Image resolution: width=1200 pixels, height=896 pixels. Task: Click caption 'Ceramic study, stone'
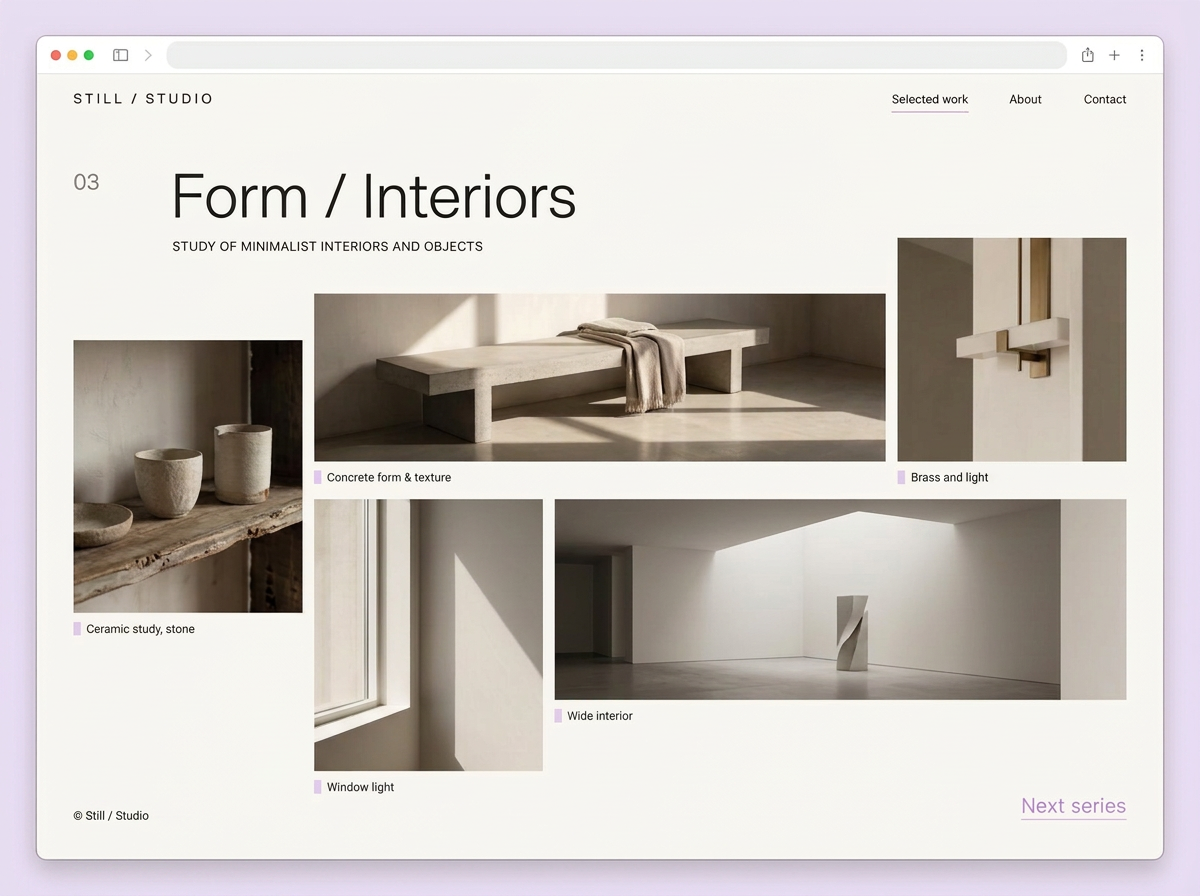(140, 629)
